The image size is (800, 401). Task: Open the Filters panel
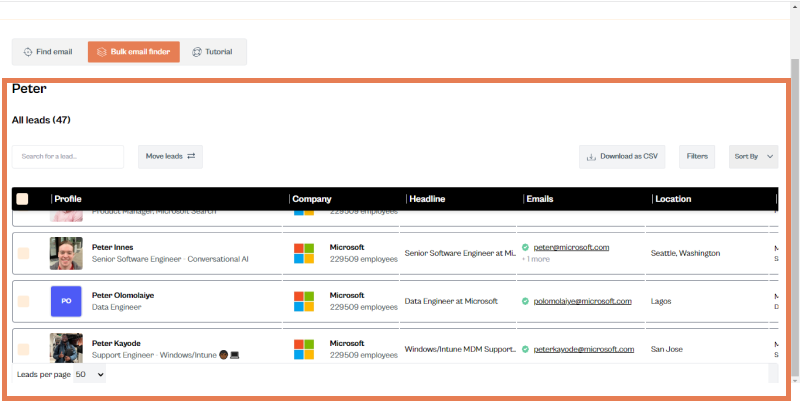pos(697,157)
